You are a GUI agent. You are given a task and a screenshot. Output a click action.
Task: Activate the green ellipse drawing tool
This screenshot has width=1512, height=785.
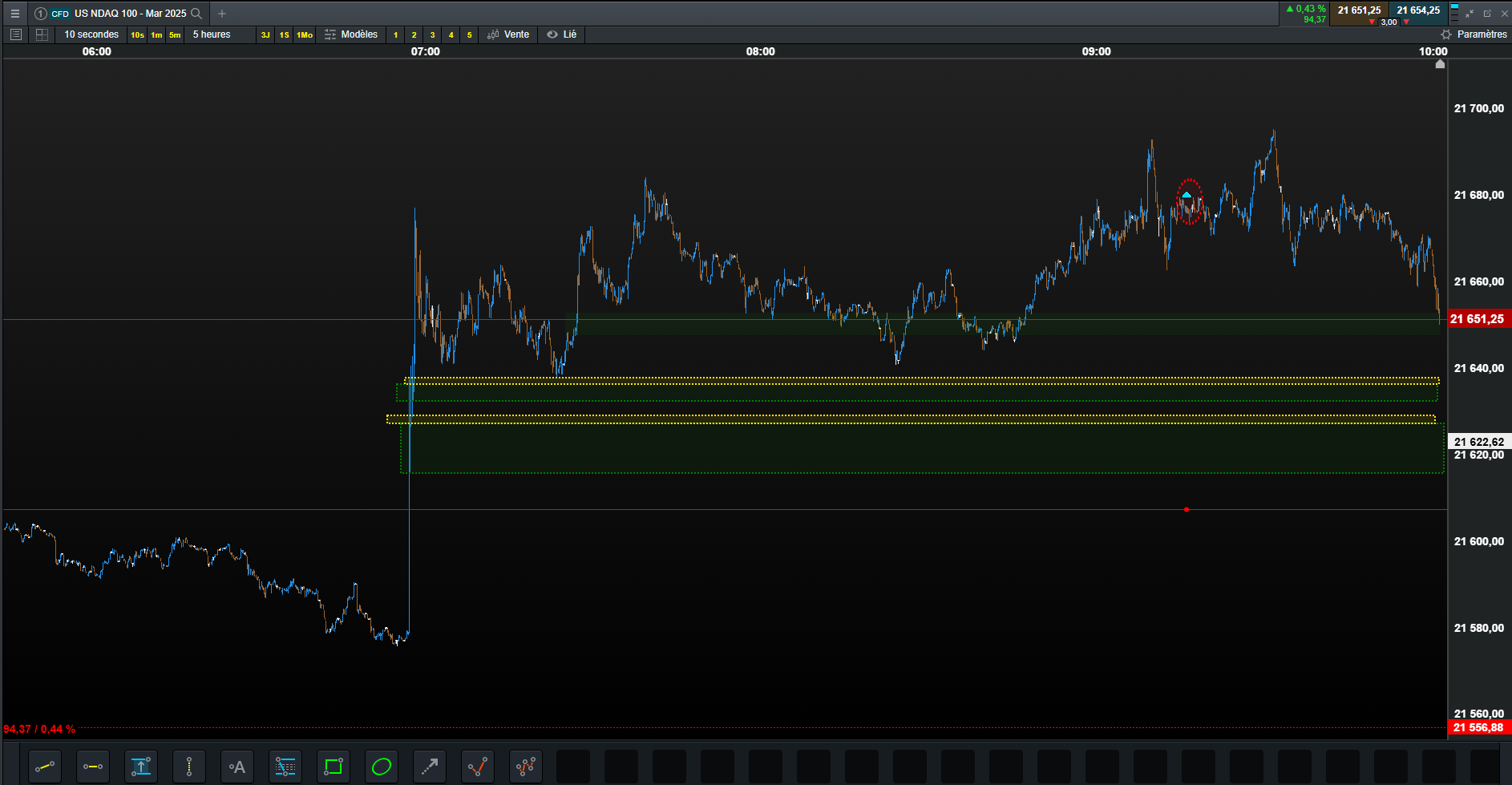coord(382,767)
